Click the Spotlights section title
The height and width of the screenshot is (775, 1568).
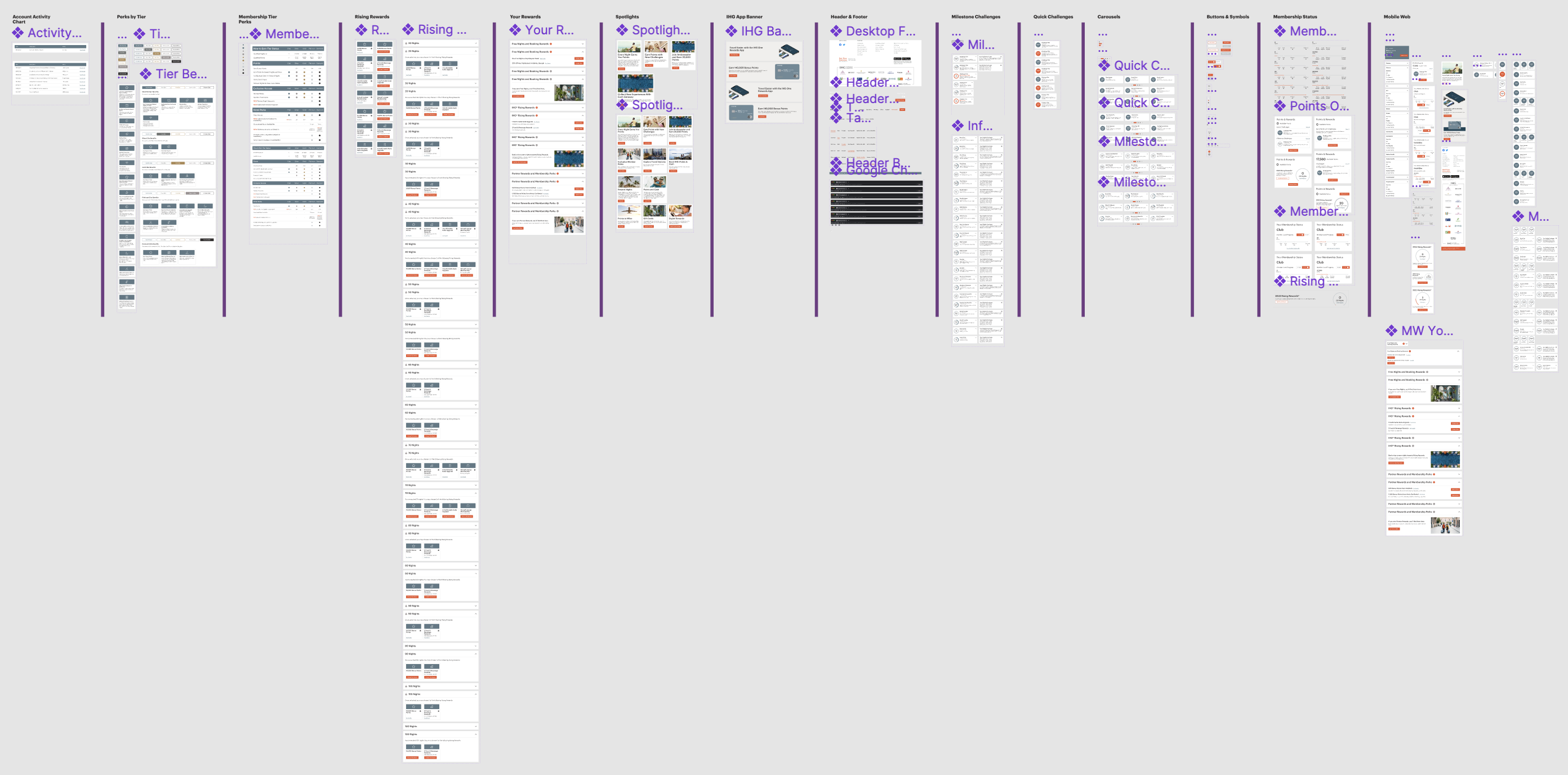626,17
